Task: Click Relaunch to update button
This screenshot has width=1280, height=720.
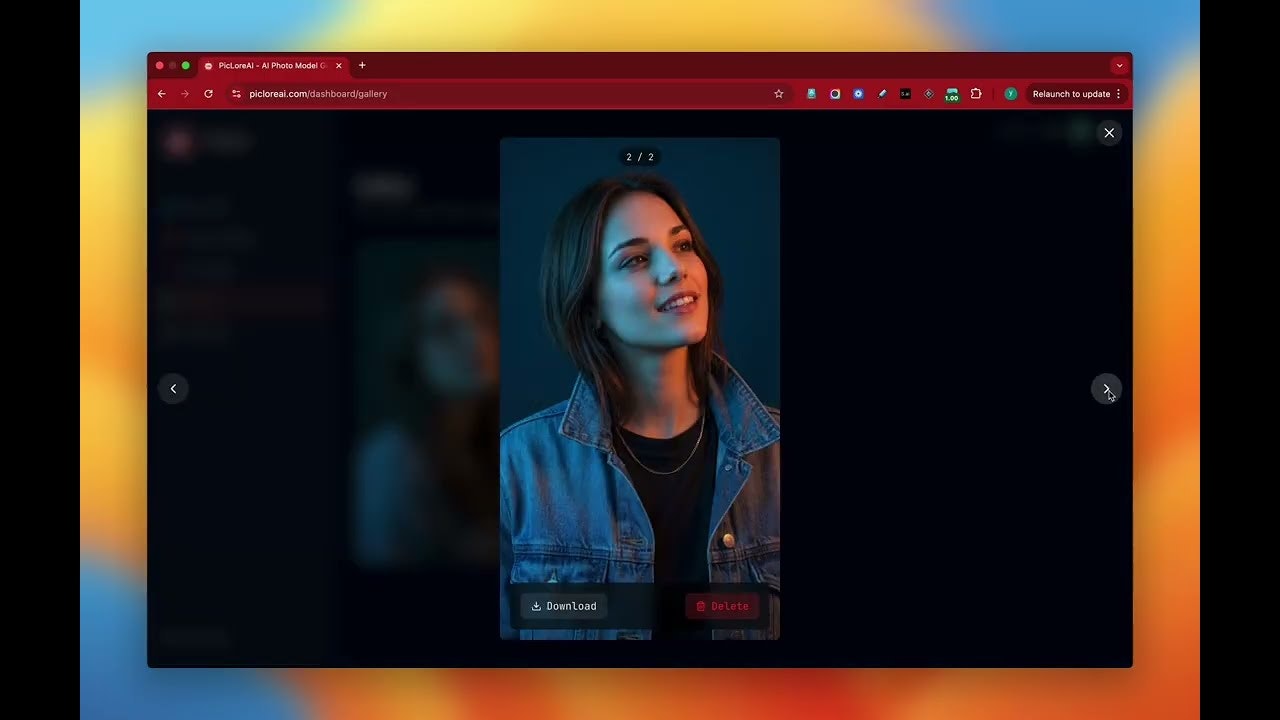Action: 1071,94
